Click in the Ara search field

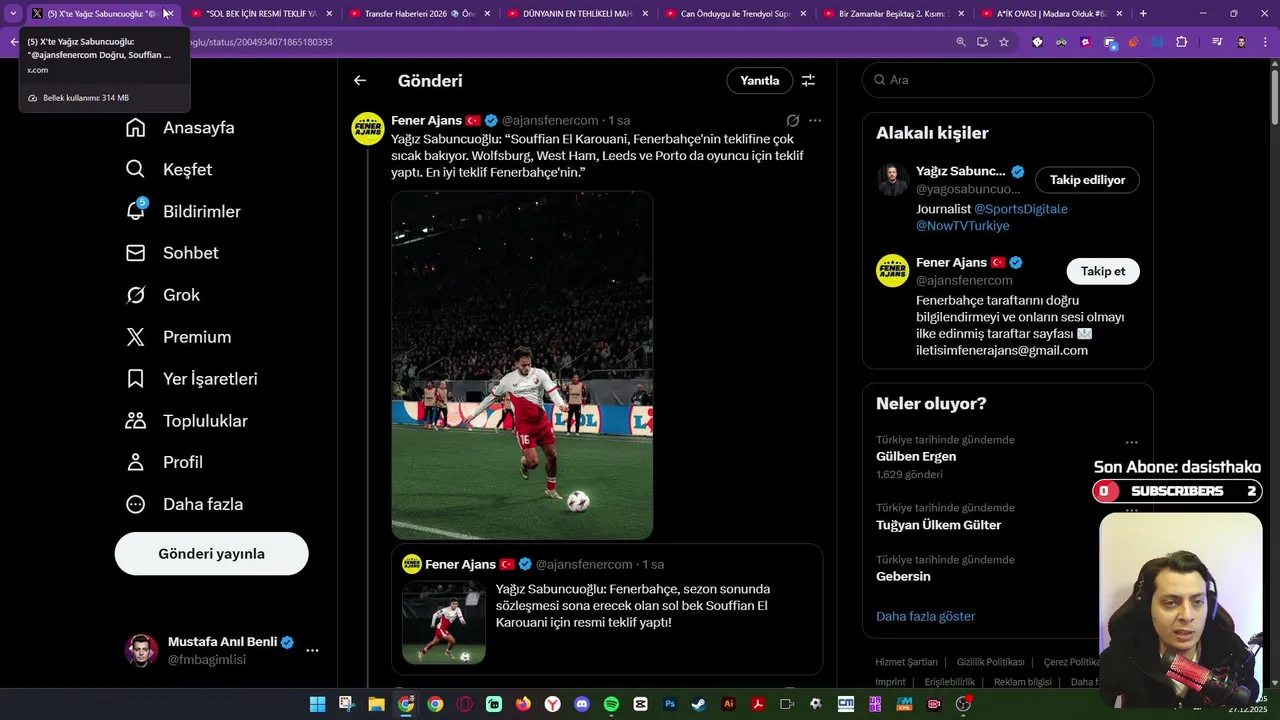[x=1008, y=80]
